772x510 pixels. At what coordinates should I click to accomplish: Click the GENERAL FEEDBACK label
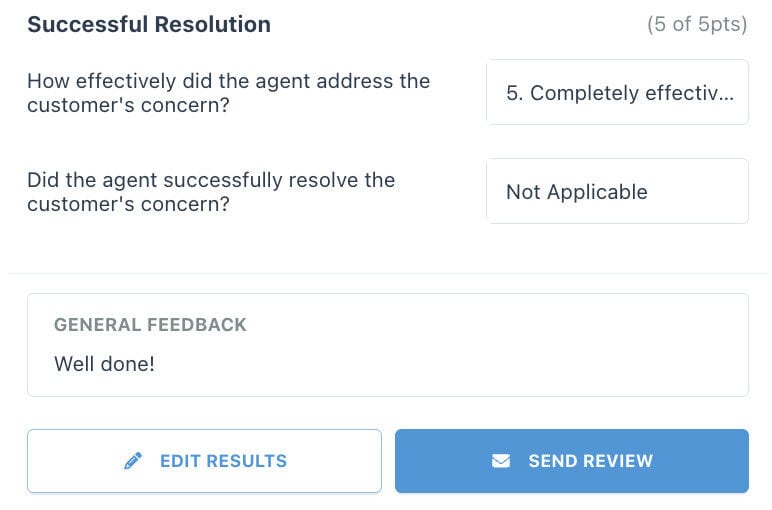[x=150, y=325]
